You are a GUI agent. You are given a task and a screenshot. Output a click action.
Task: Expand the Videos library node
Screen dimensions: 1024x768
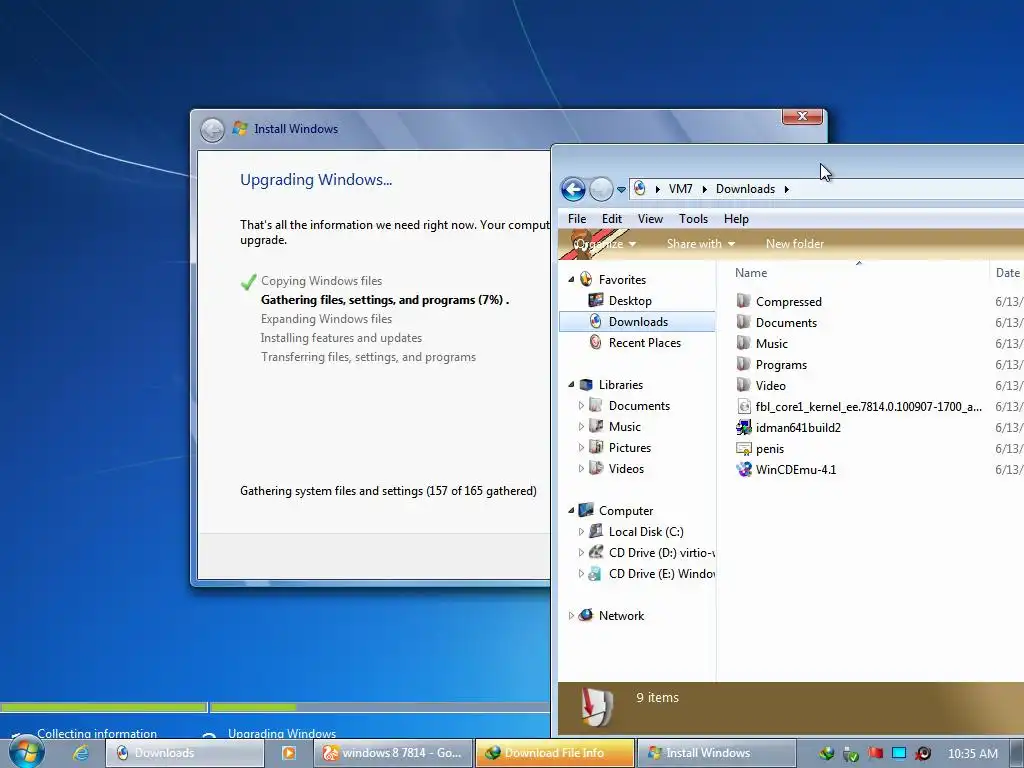tap(581, 468)
